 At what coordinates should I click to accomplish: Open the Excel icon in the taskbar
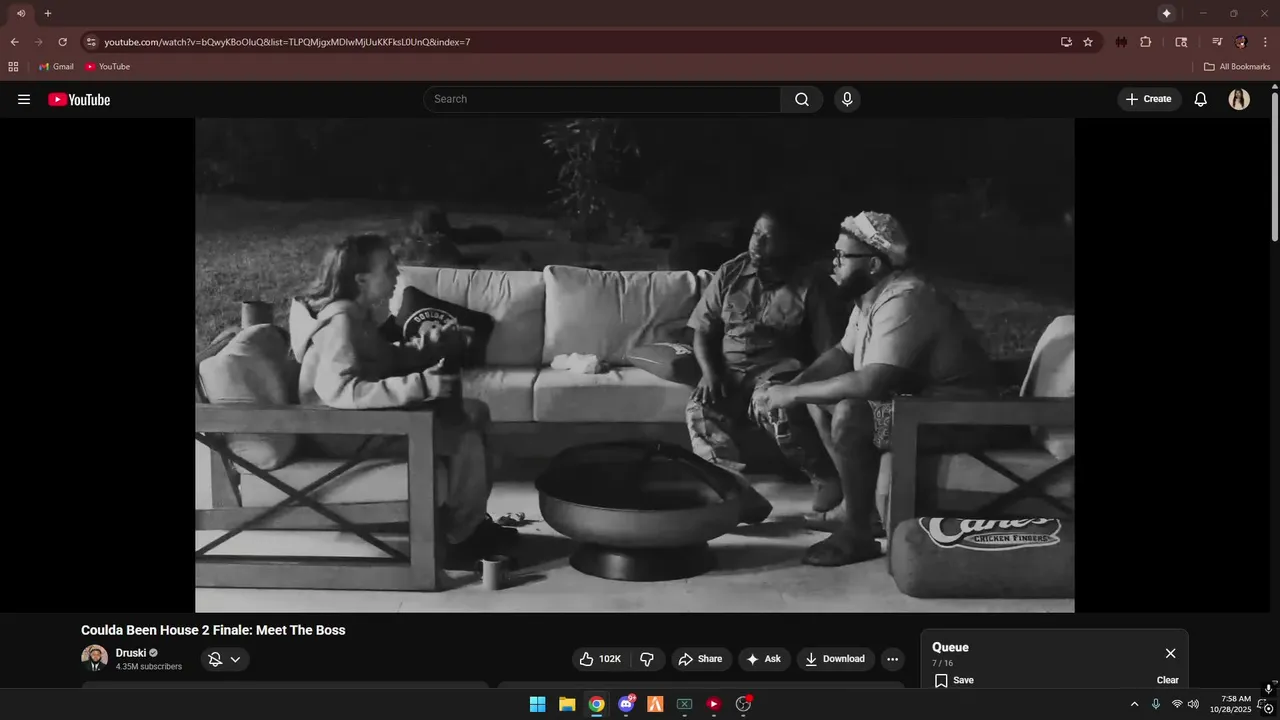684,704
